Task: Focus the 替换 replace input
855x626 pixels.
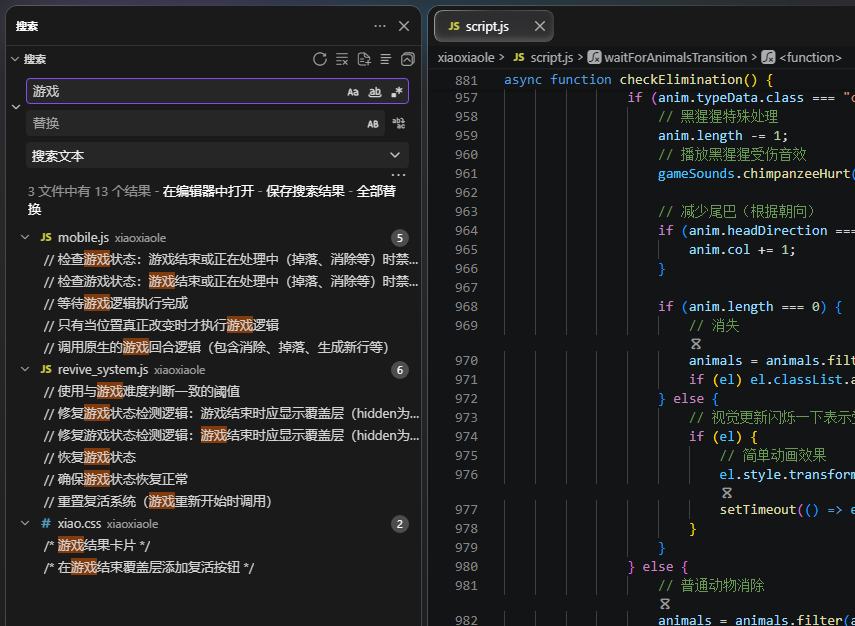Action: (196, 123)
